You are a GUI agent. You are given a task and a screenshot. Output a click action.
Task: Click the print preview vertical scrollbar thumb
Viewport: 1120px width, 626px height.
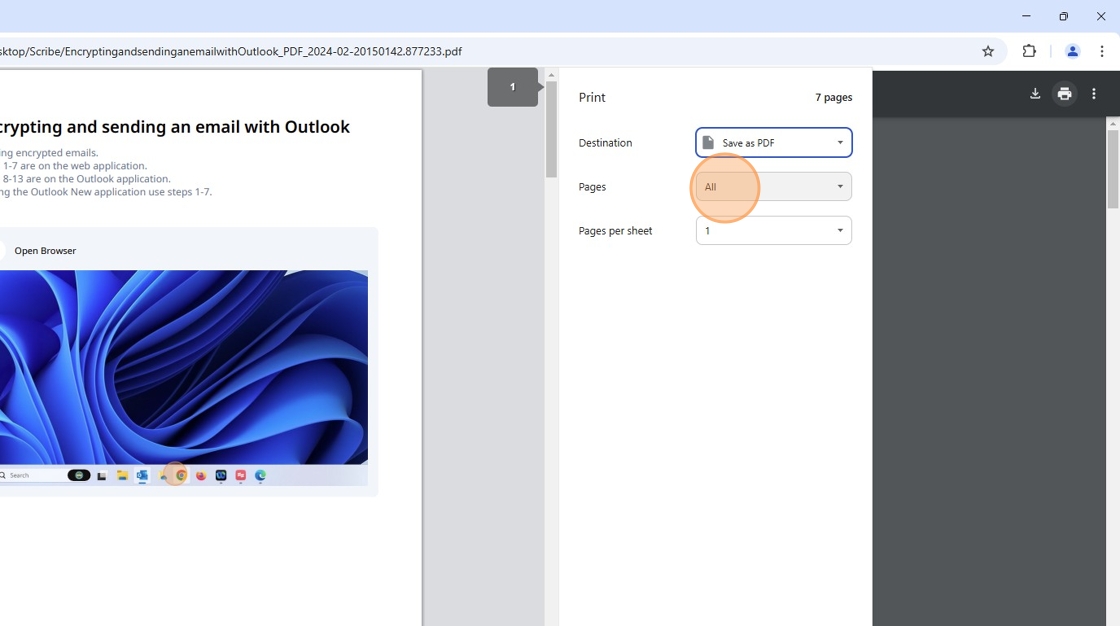click(x=551, y=129)
